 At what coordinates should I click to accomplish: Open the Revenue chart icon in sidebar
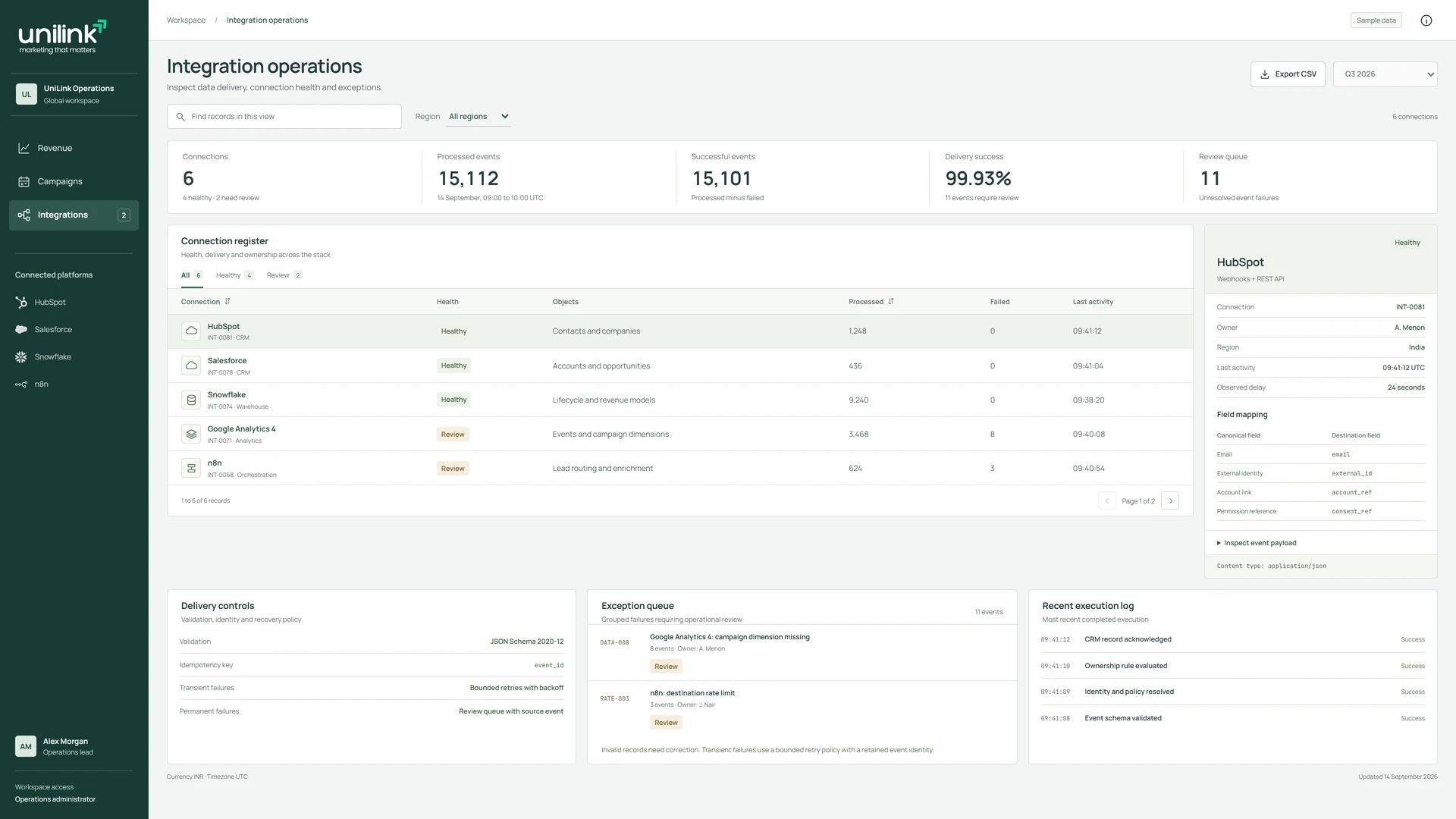pos(24,148)
